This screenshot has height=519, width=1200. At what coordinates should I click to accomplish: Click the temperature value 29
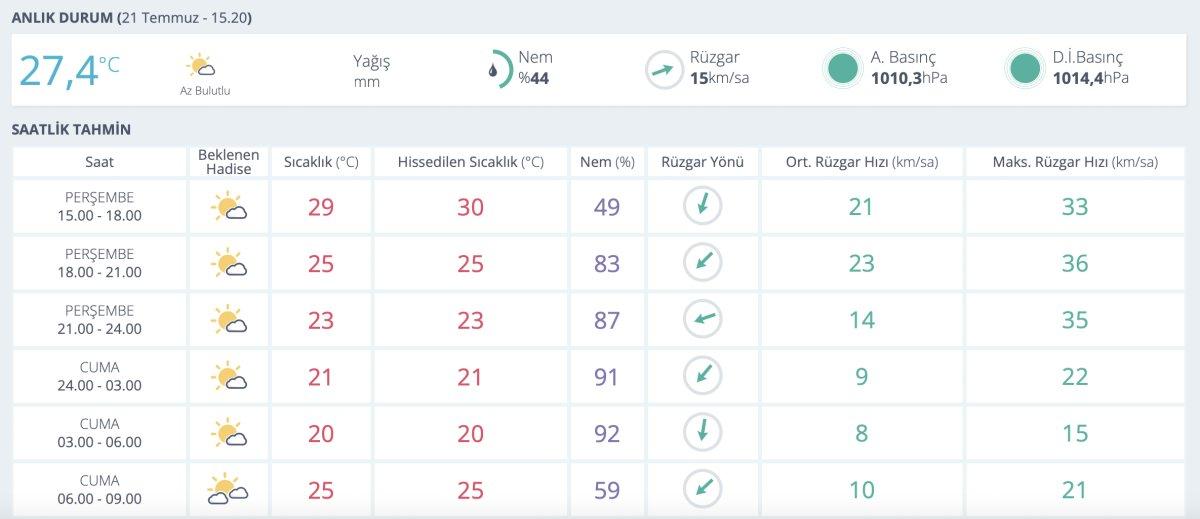321,207
